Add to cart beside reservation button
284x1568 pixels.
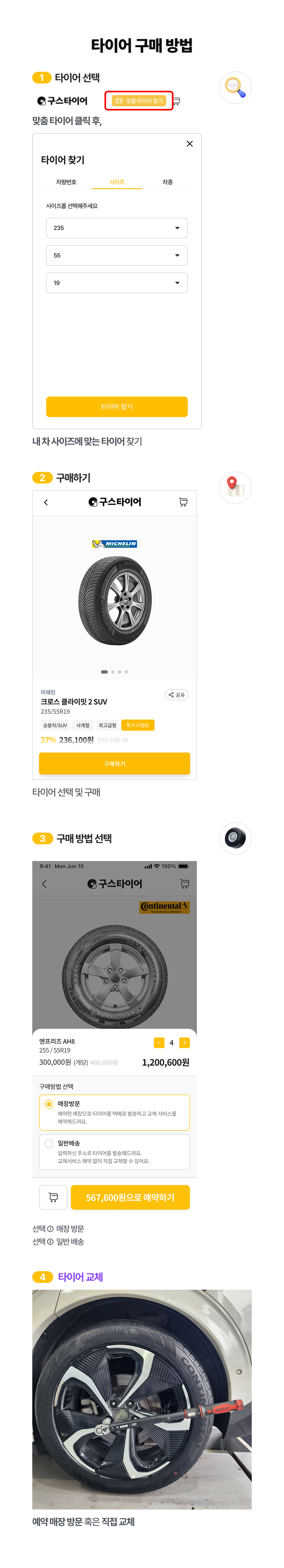pyautogui.click(x=53, y=1197)
